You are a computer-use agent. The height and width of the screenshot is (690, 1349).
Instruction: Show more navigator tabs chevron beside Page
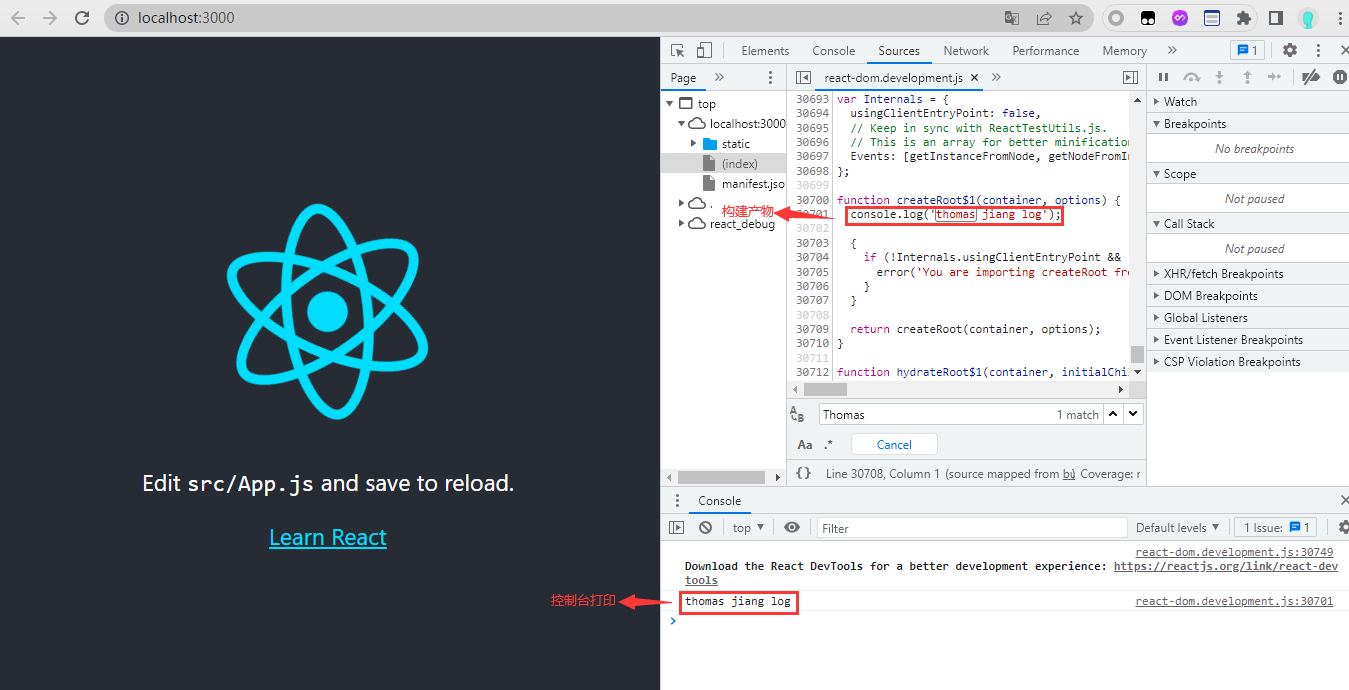(x=719, y=77)
